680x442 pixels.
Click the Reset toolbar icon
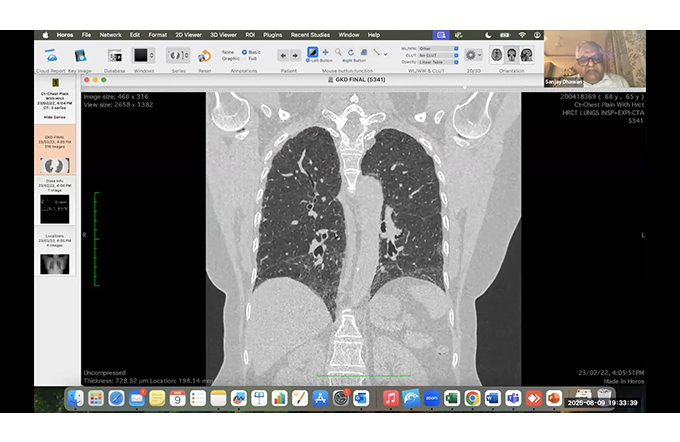(x=204, y=56)
